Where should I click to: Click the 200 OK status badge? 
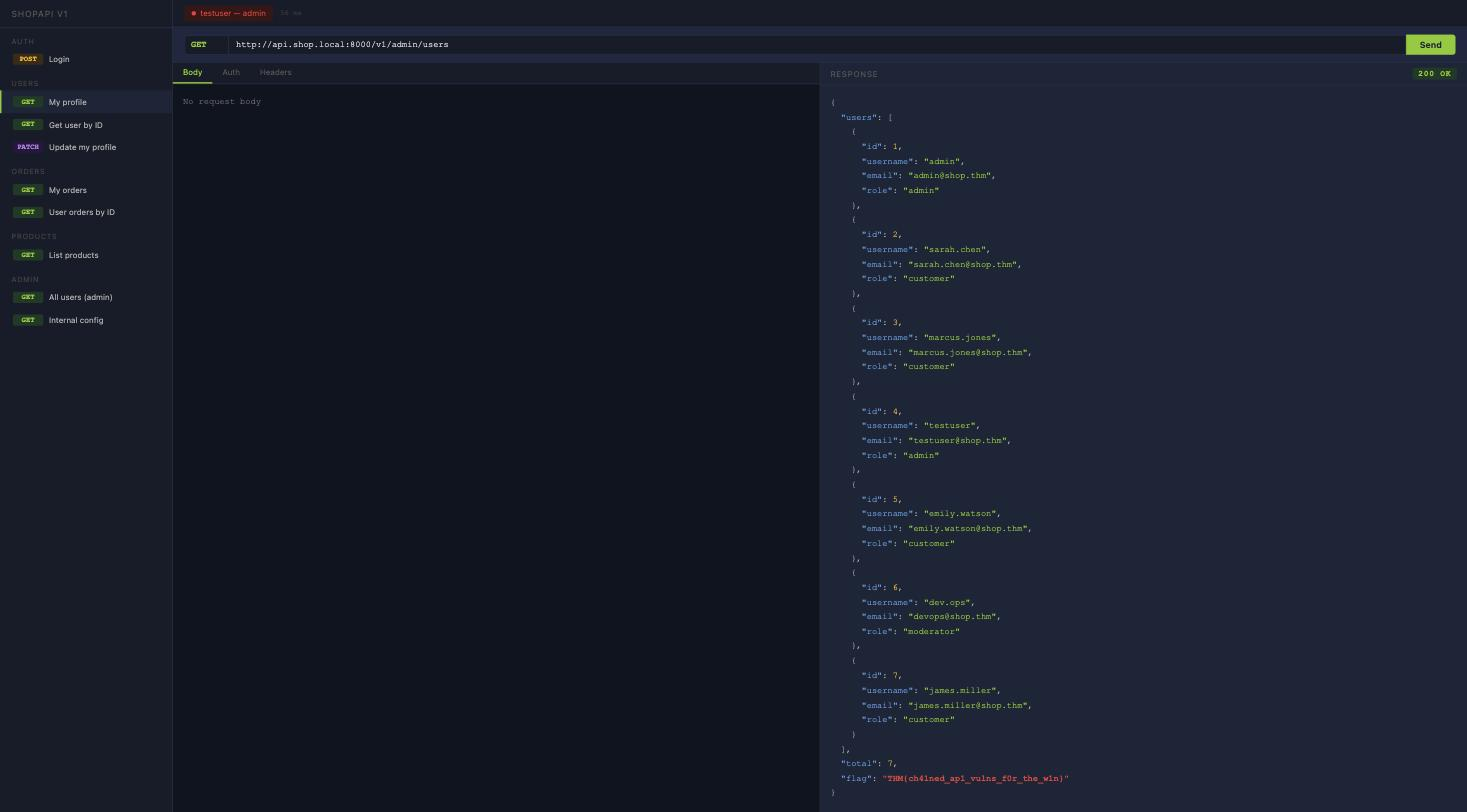tap(1434, 74)
